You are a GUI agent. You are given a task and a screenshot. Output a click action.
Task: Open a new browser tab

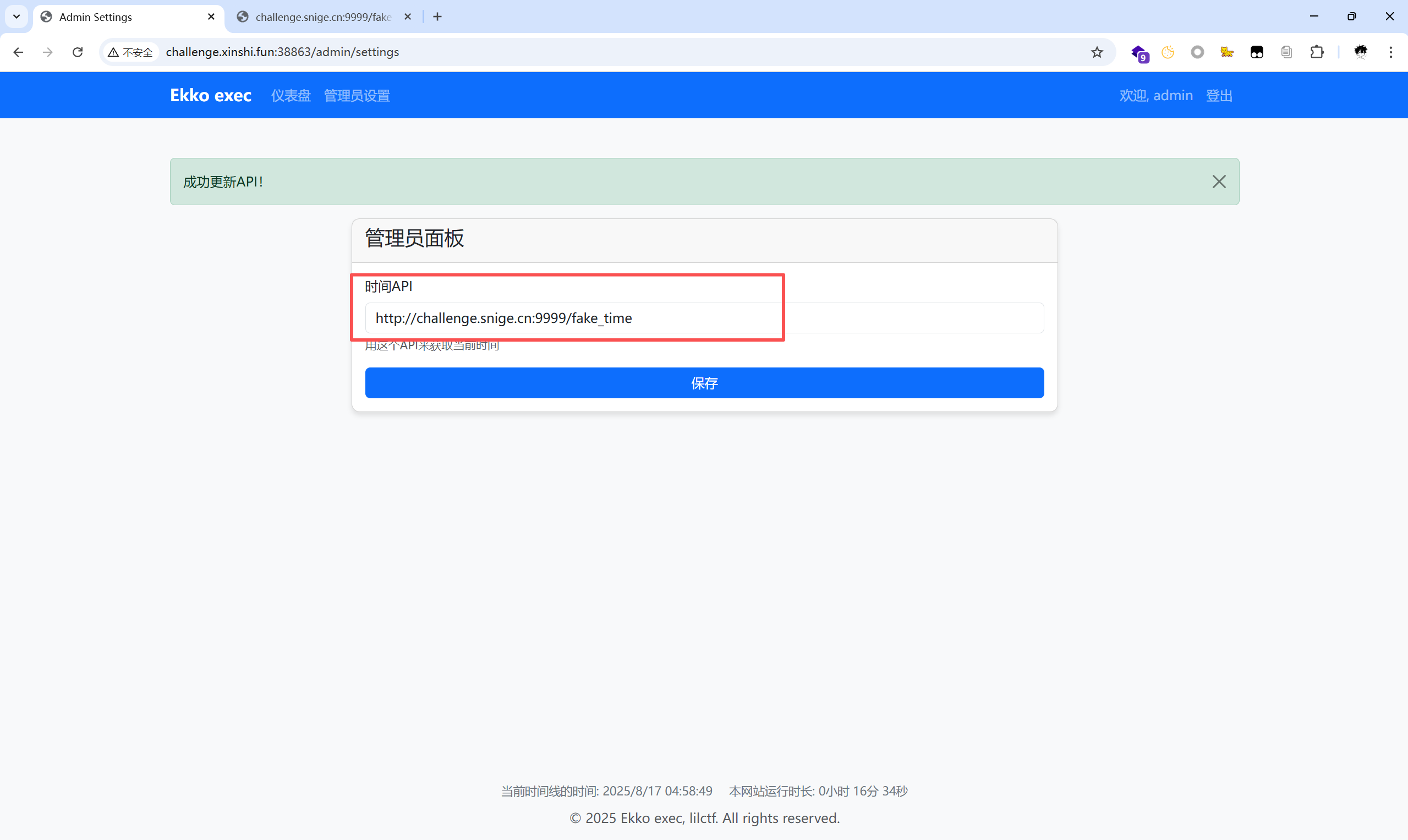click(x=437, y=17)
